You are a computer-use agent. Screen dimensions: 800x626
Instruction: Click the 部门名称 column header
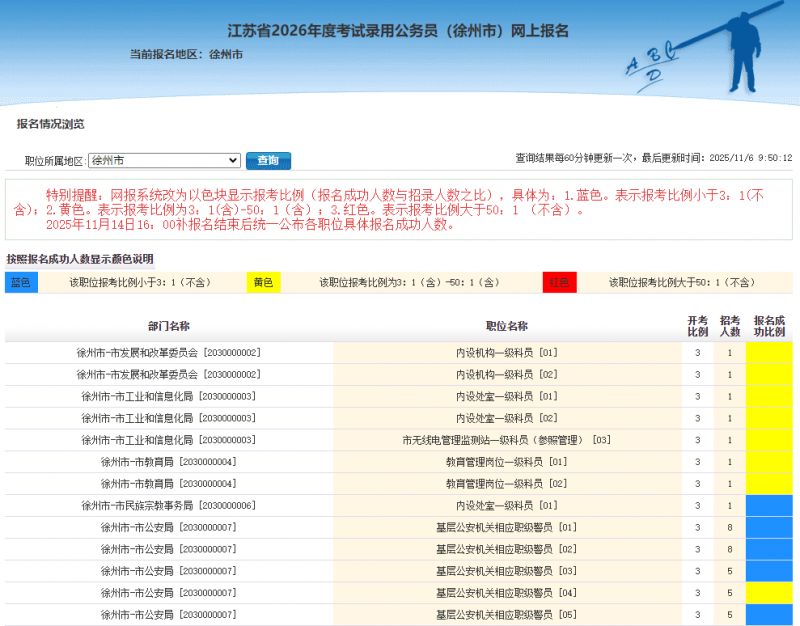[x=168, y=326]
